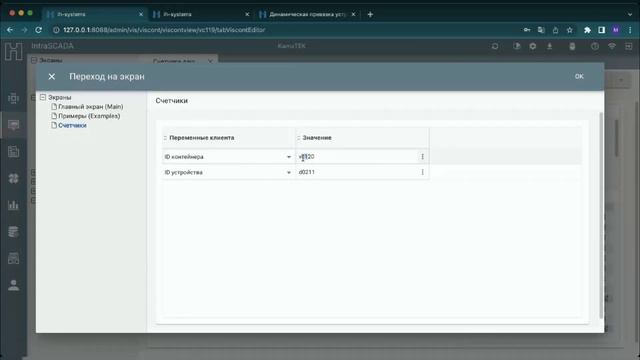Open the devices icon in left sidebar
The width and height of the screenshot is (640, 360).
click(x=13, y=98)
